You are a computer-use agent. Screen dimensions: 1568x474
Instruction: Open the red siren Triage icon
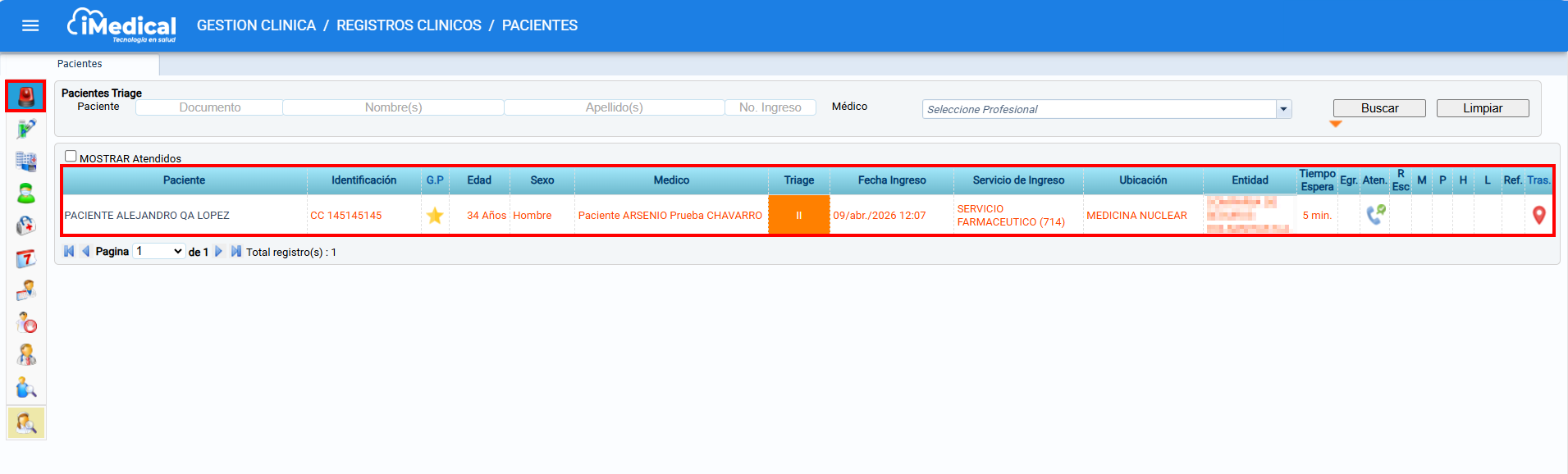[26, 97]
